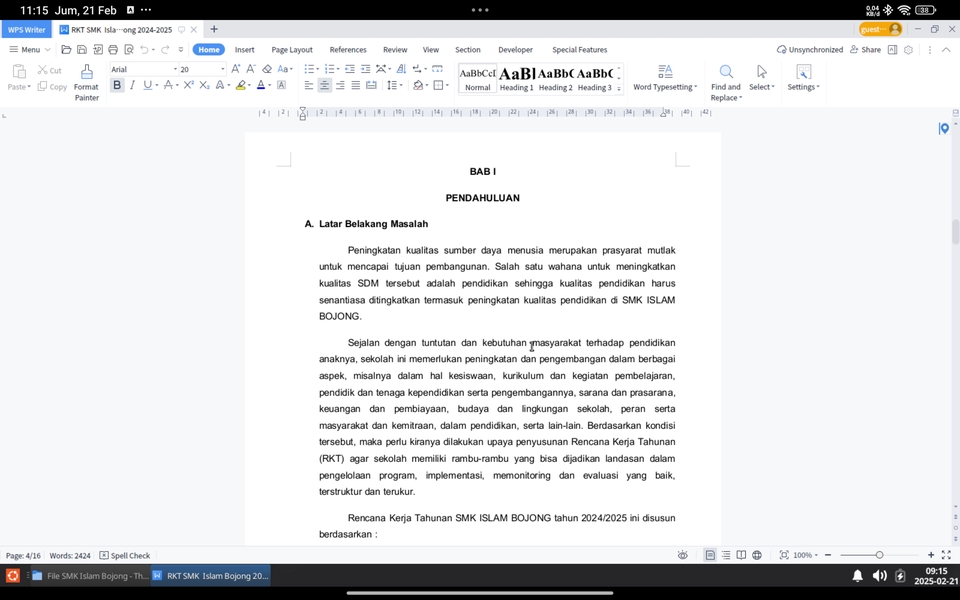Toggle Italic formatting
The height and width of the screenshot is (600, 960).
(x=132, y=85)
